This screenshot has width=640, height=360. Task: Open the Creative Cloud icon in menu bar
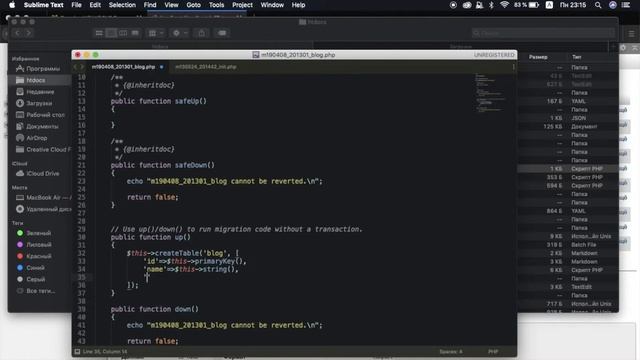click(467, 5)
